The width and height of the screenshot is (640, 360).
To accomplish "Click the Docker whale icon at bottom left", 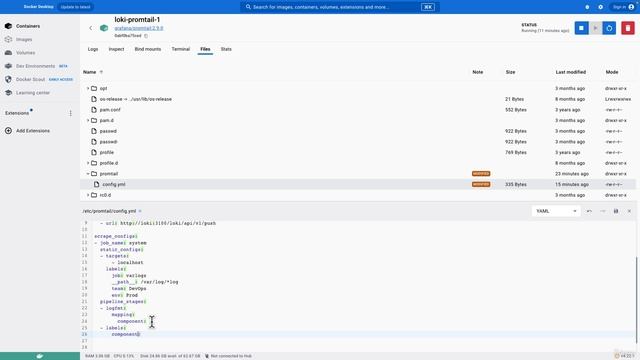I will pyautogui.click(x=40, y=356).
